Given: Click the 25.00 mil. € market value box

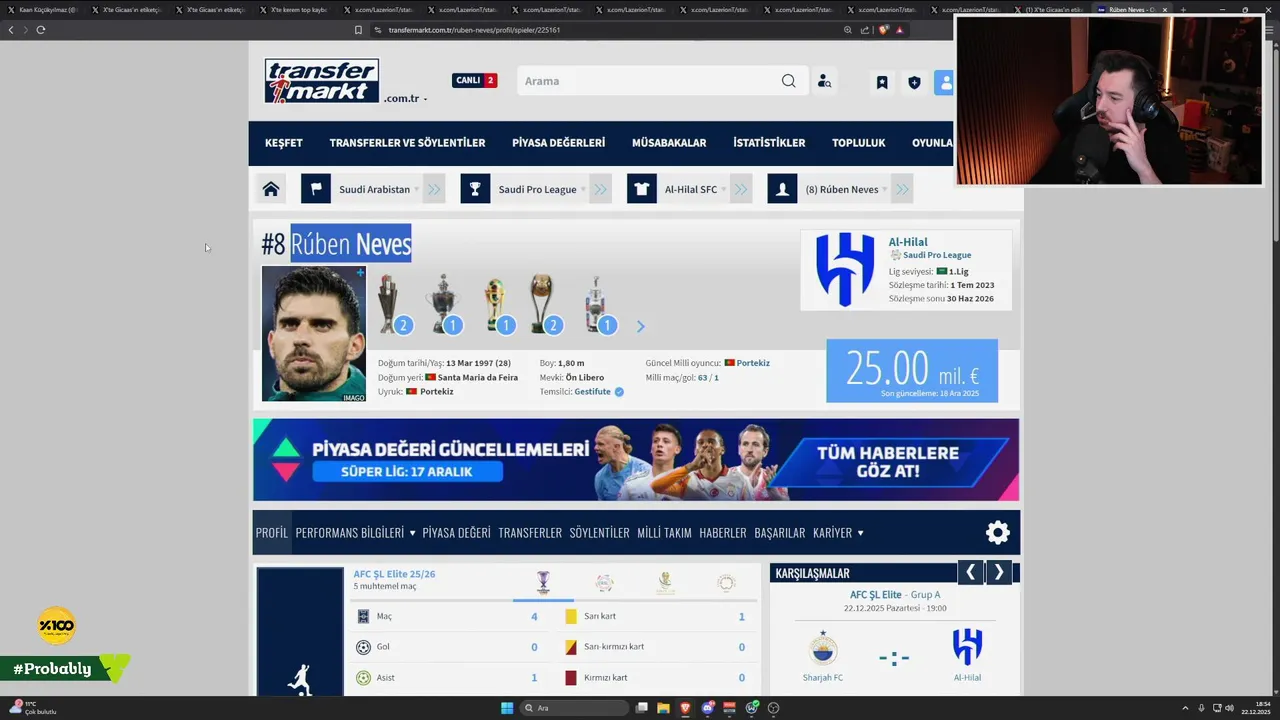Looking at the screenshot, I should click(x=912, y=371).
